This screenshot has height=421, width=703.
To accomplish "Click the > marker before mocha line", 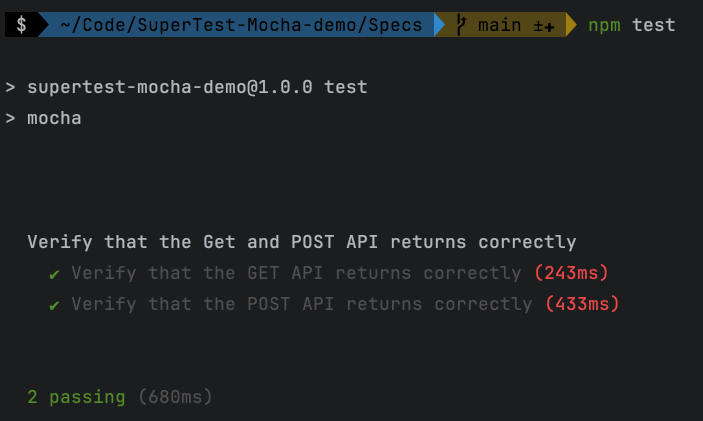I will pos(10,118).
